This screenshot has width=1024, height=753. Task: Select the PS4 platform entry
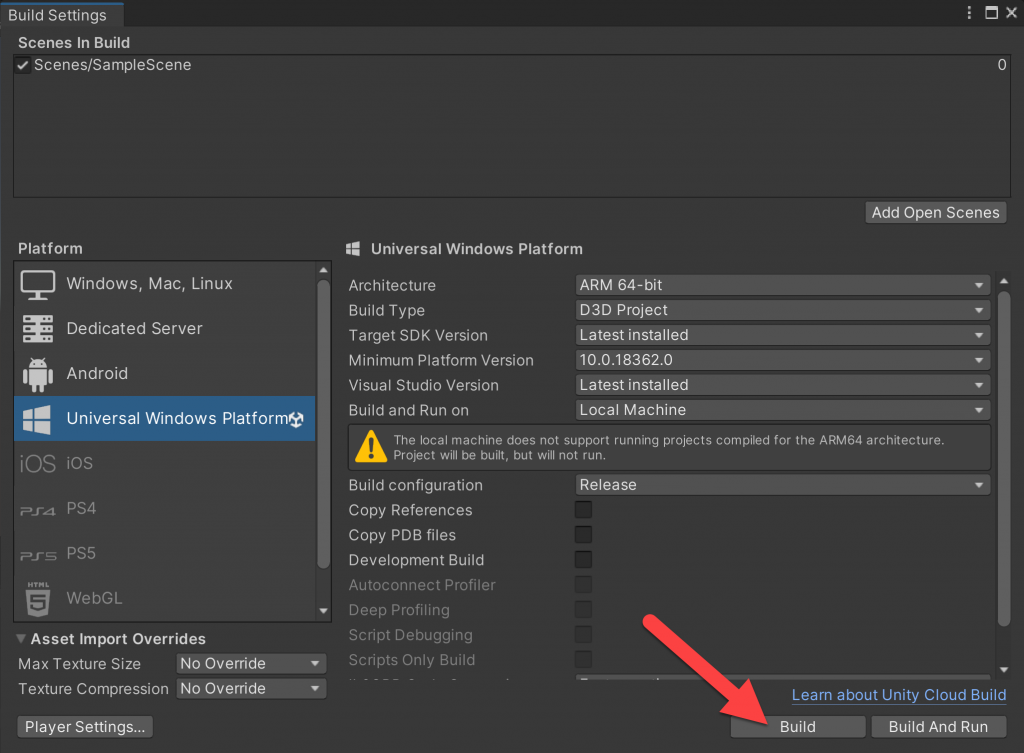point(165,508)
